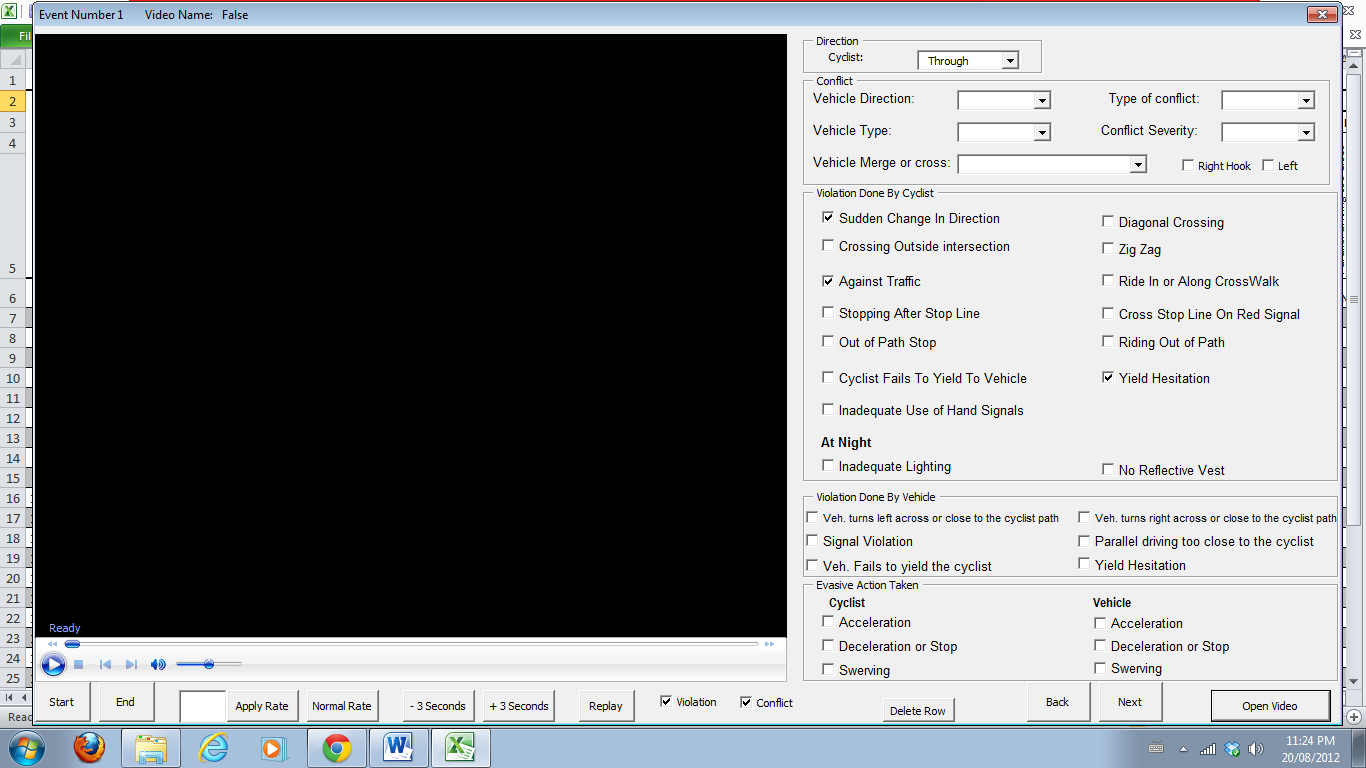Click the network signal tray icon
The image size is (1366, 768).
click(1208, 749)
